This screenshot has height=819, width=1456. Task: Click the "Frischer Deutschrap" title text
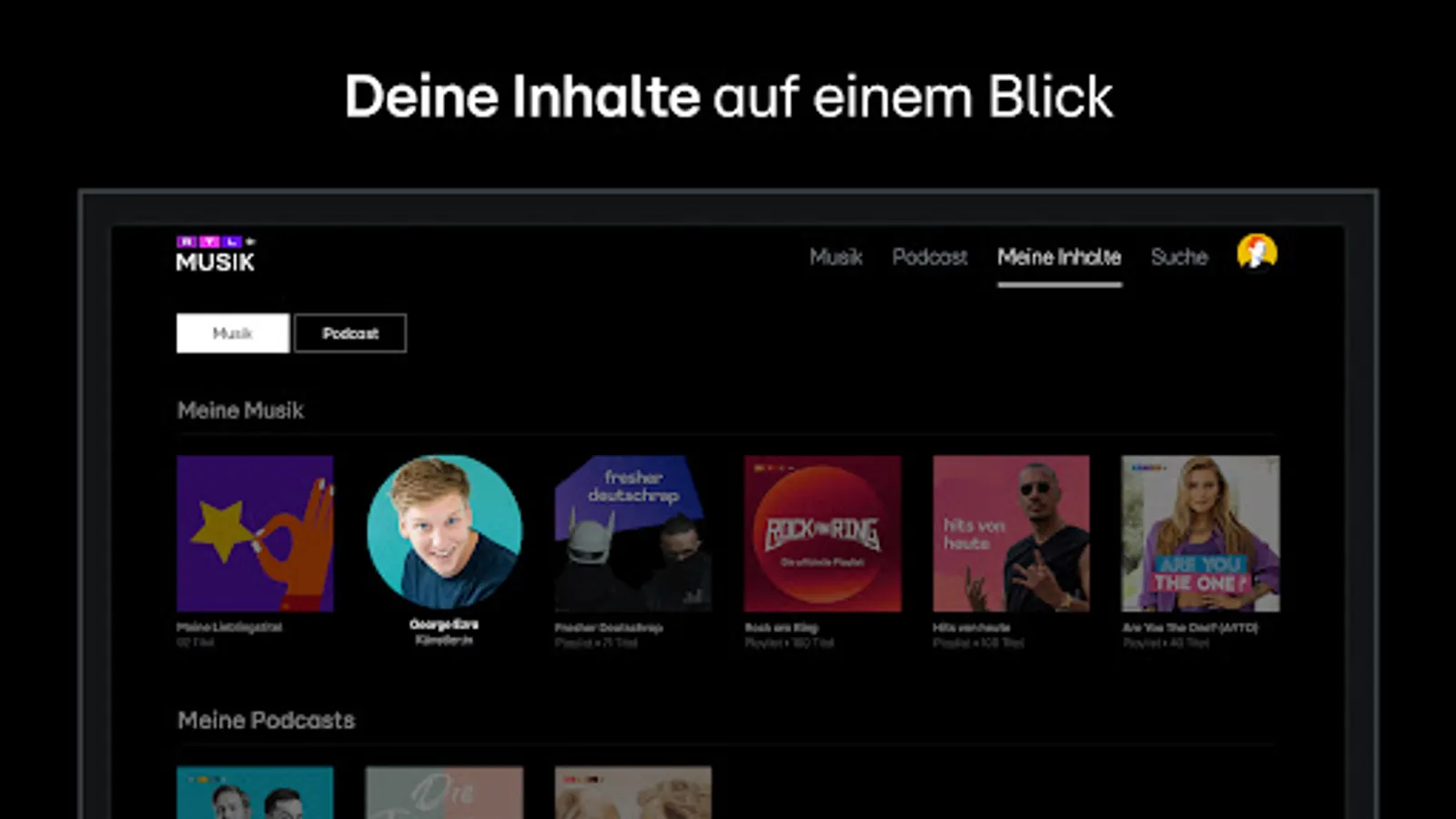tap(609, 627)
